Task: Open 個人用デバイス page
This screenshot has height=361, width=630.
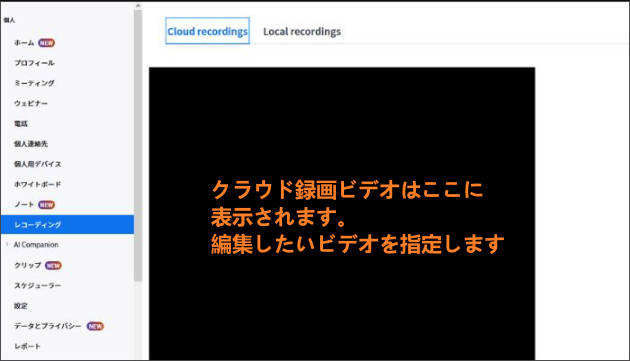Action: [x=38, y=164]
